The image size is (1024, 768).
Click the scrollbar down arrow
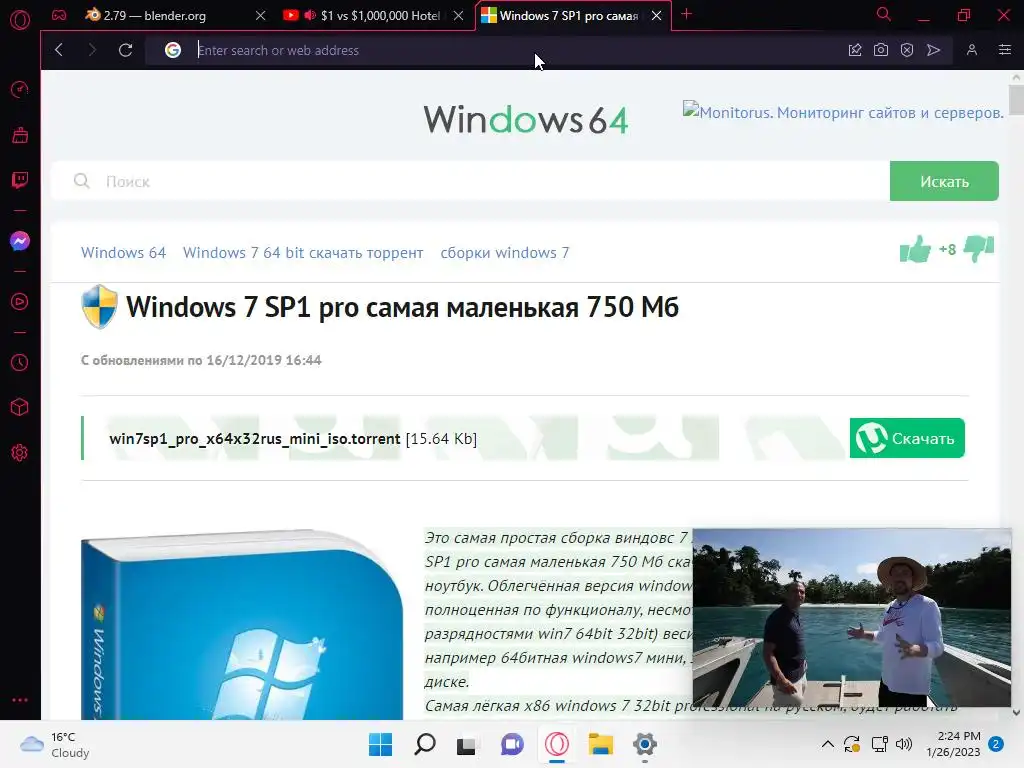(x=1016, y=712)
